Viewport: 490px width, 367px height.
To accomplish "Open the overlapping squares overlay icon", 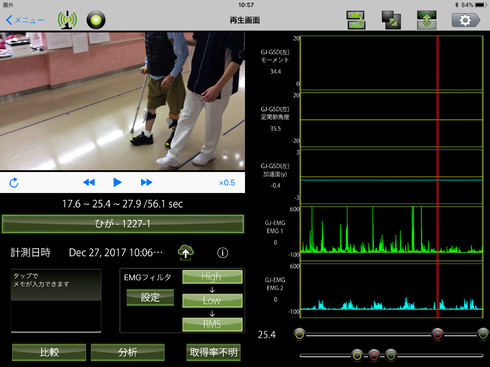I will tap(391, 20).
